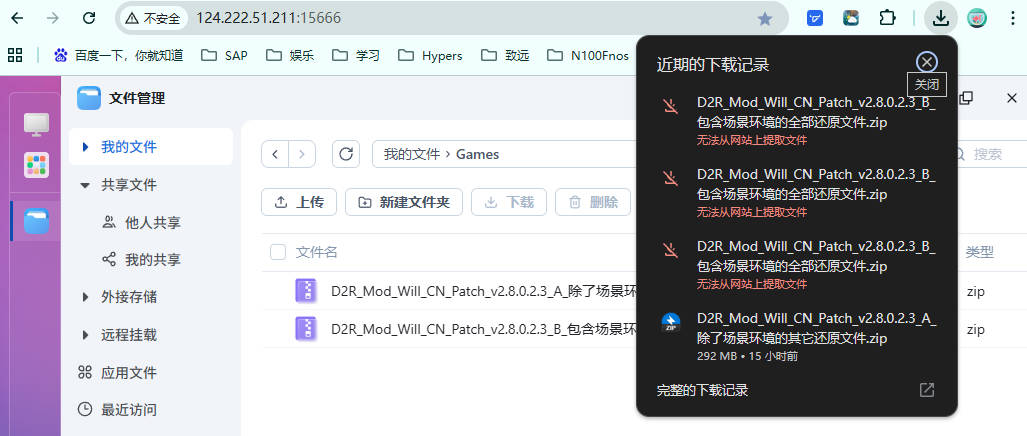Click Games in the breadcrumb path
This screenshot has height=436, width=1027.
point(477,154)
